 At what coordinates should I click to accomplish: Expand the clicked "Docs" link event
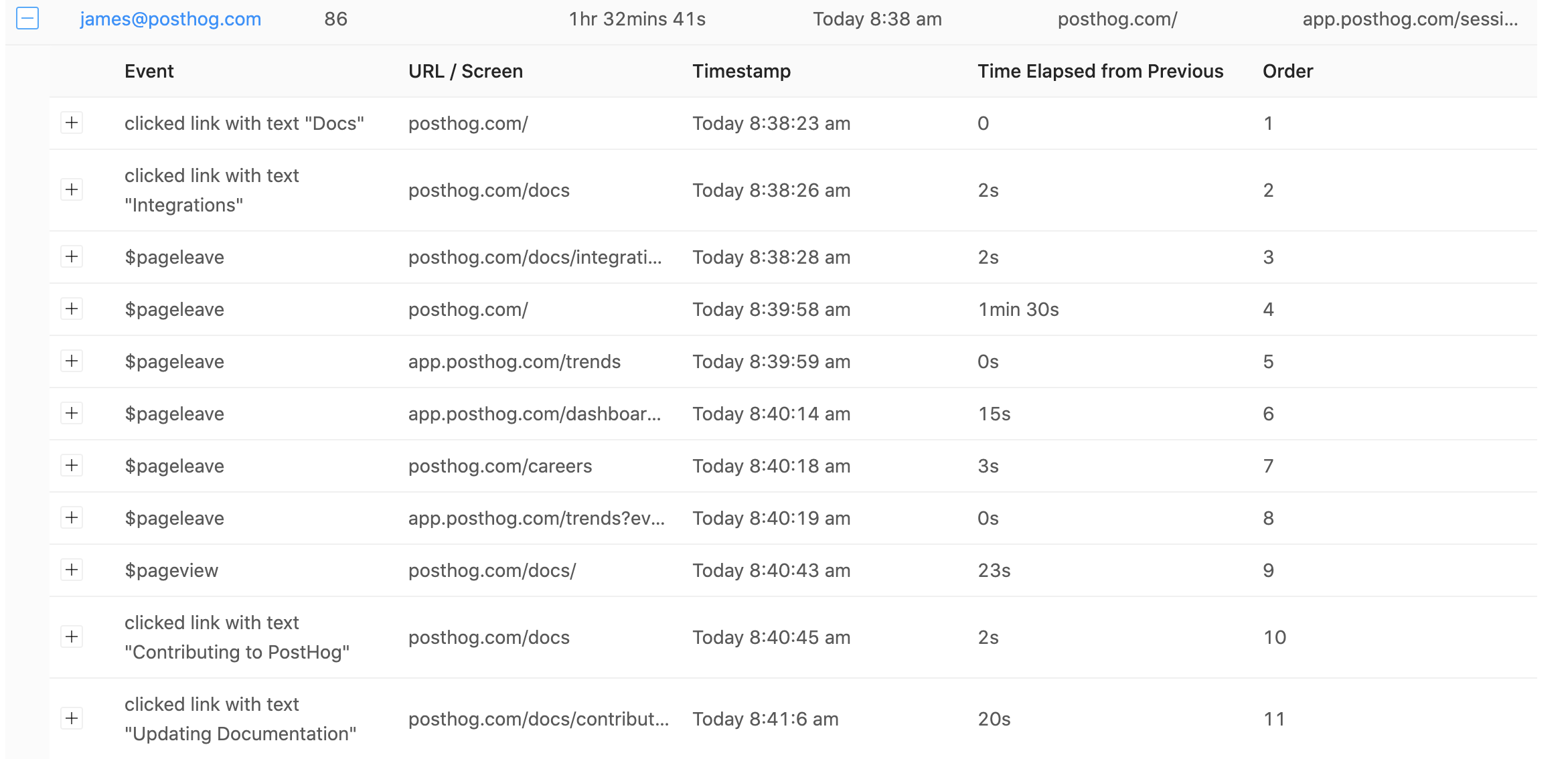[x=72, y=123]
